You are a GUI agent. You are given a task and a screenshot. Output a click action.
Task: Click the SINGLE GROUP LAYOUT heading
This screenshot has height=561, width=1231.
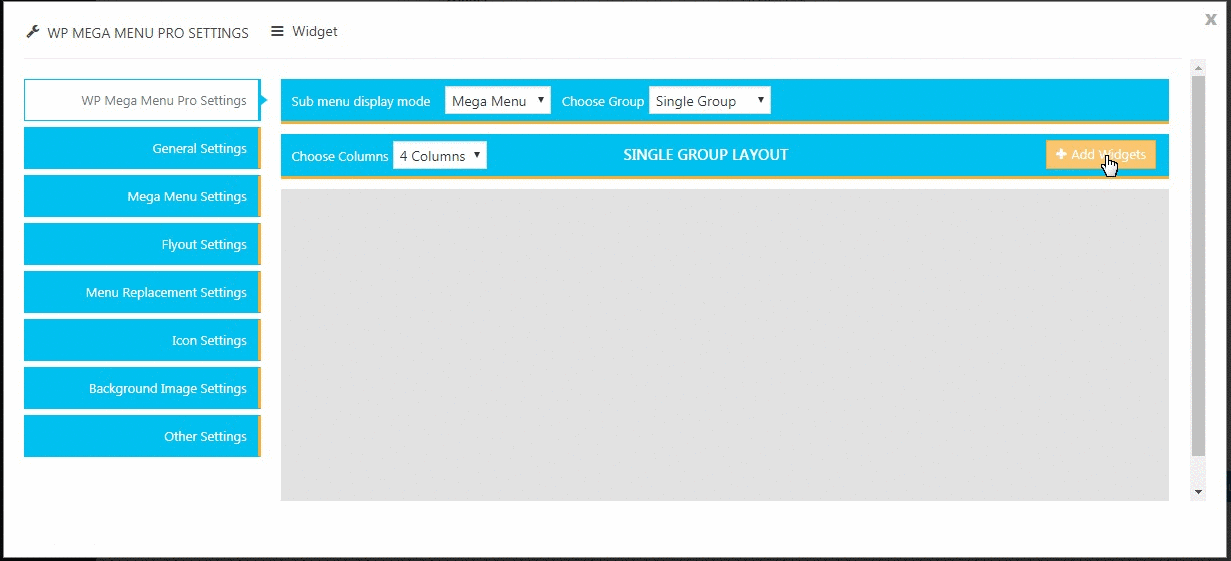pyautogui.click(x=706, y=155)
